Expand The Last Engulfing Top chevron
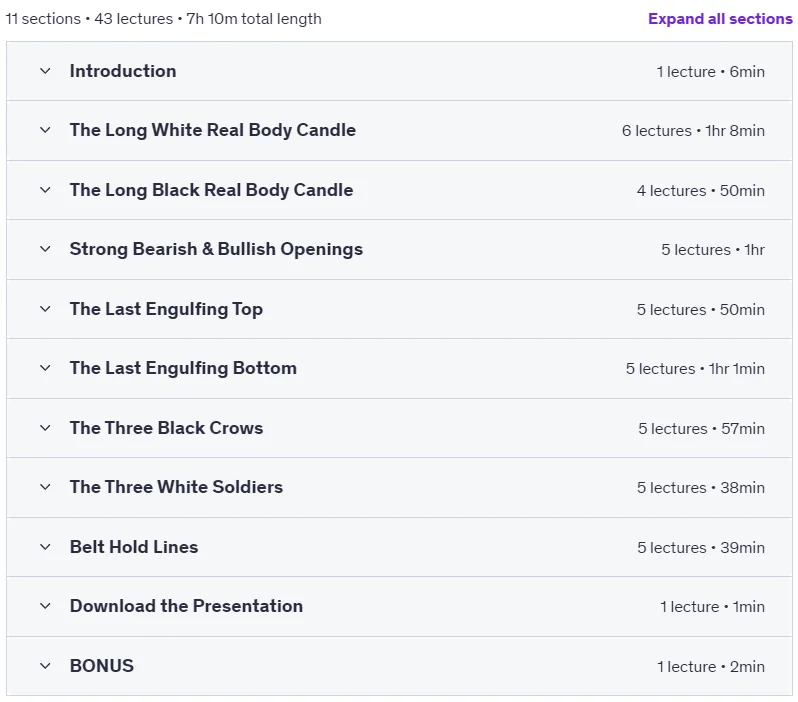Image resolution: width=798 pixels, height=702 pixels. point(45,310)
